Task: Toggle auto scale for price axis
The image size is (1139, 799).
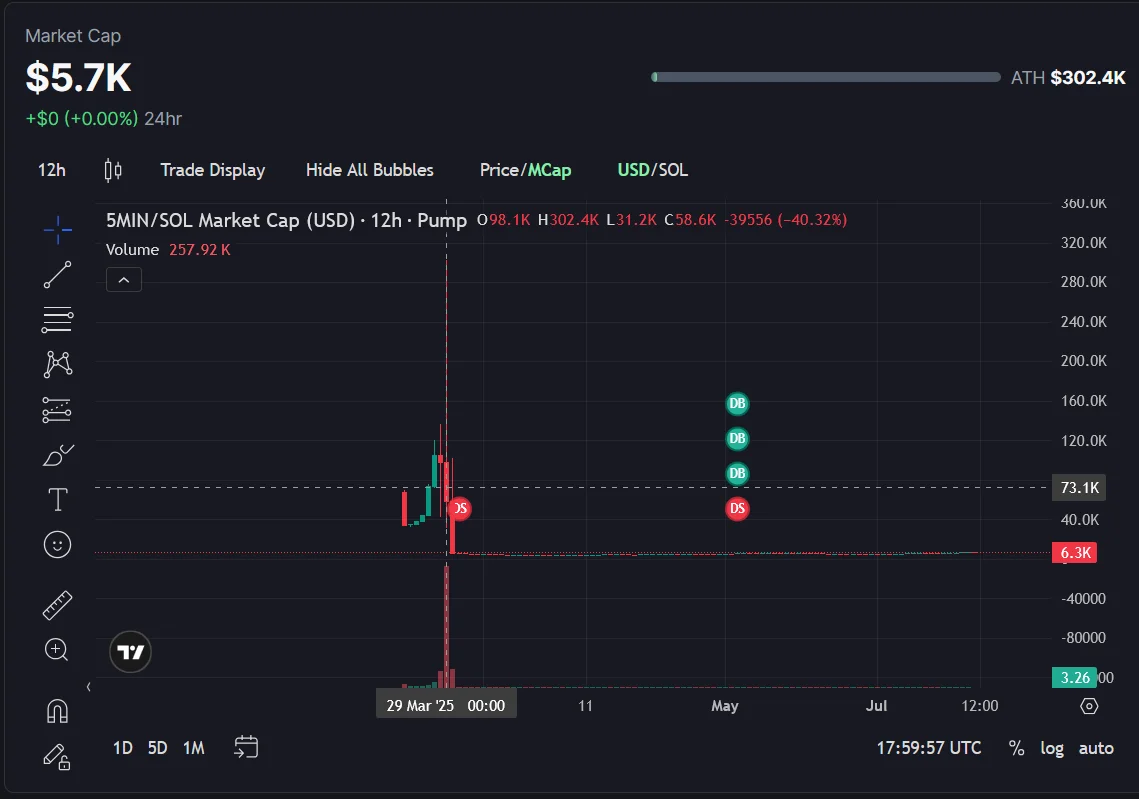Action: coord(1096,748)
